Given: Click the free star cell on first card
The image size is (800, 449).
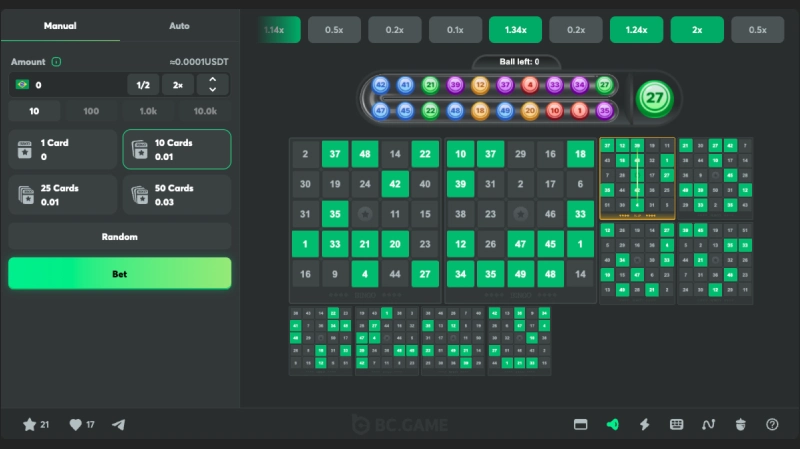Looking at the screenshot, I should click(365, 214).
